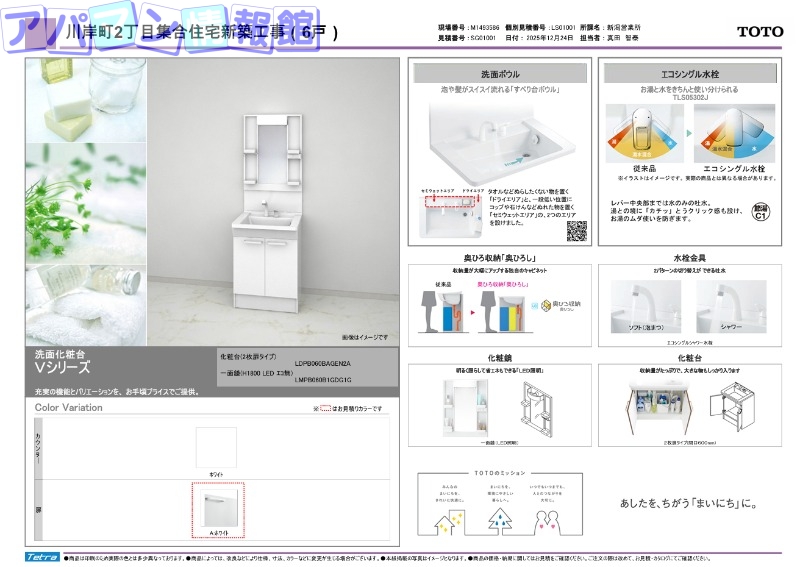Click the Color Variation heading
800x567 pixels.
point(68,407)
